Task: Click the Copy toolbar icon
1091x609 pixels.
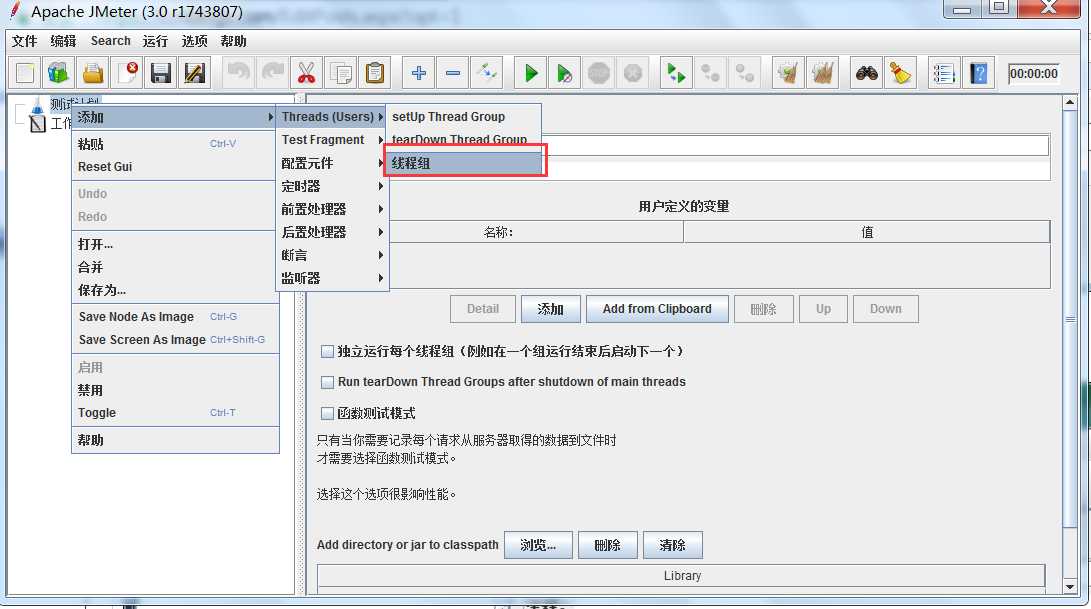Action: pyautogui.click(x=340, y=73)
